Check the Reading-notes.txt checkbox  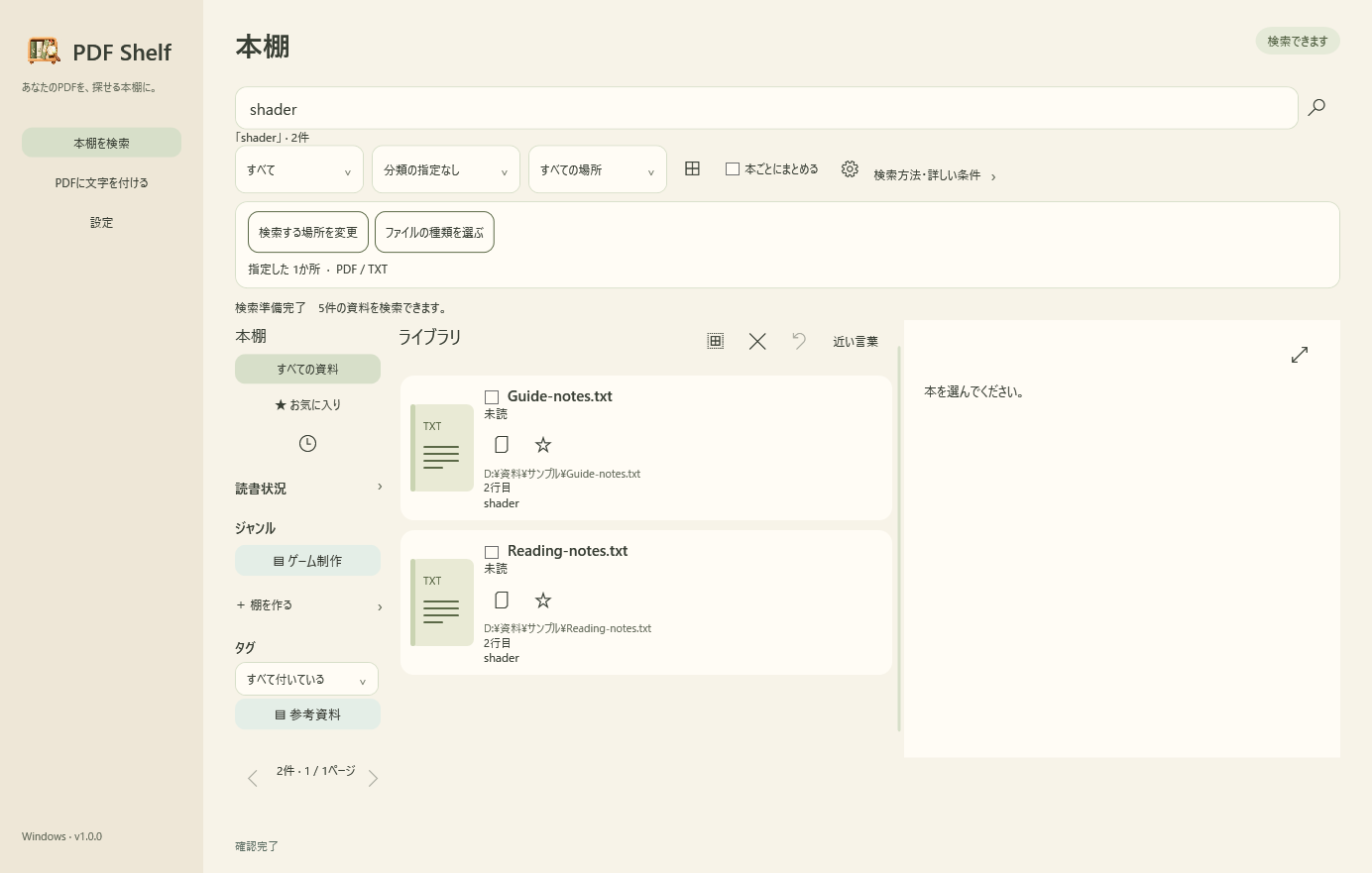coord(492,552)
